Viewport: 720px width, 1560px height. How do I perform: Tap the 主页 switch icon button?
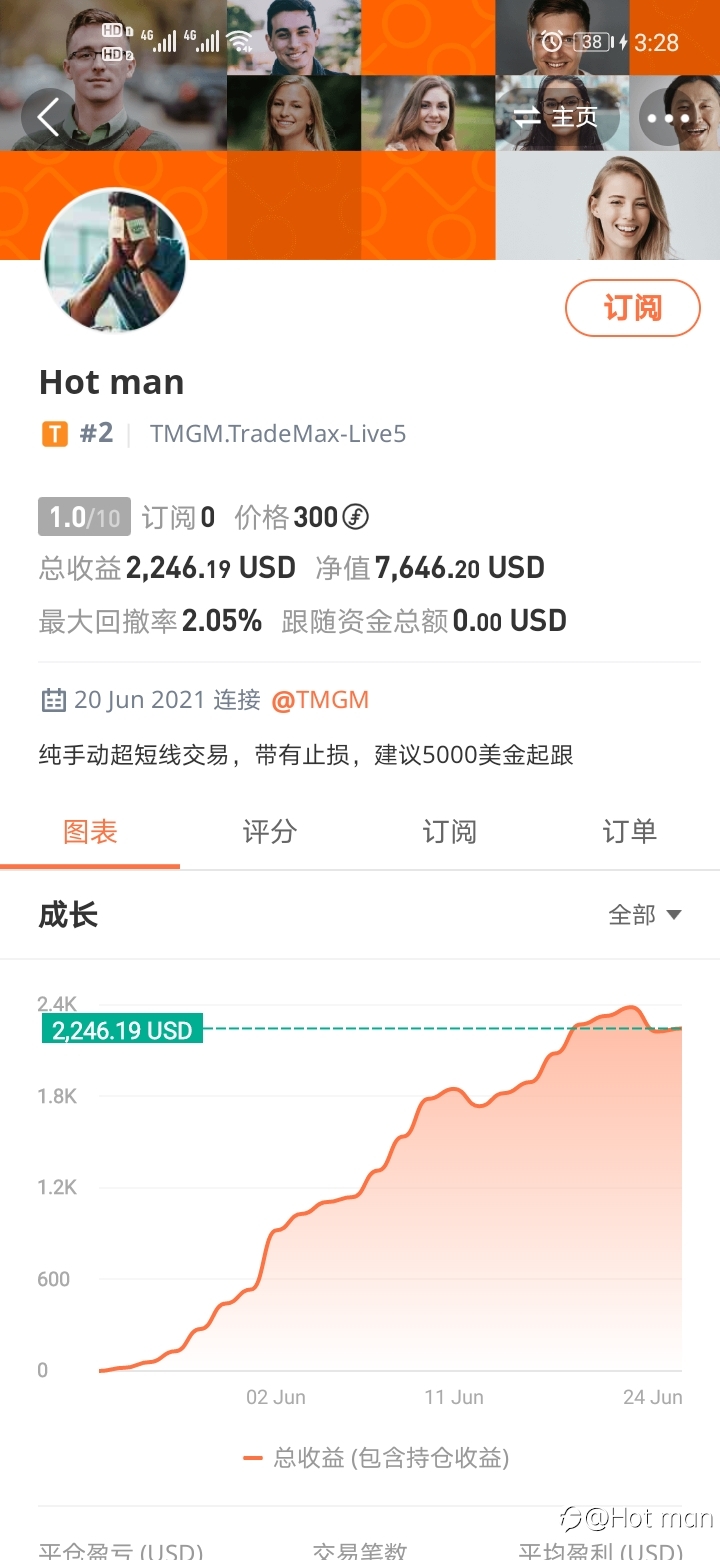pos(556,118)
